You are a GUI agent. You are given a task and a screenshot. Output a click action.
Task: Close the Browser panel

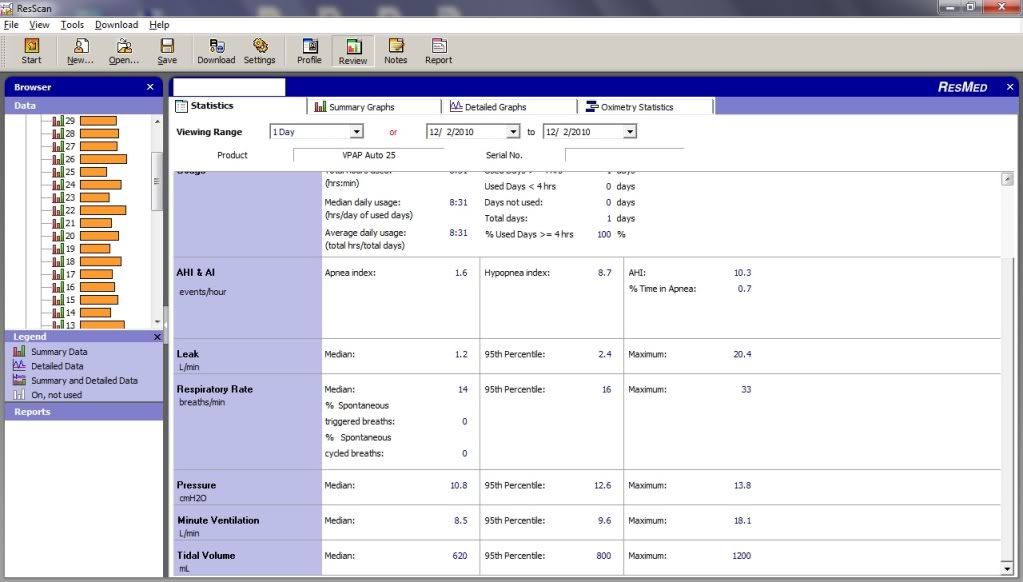(x=151, y=87)
